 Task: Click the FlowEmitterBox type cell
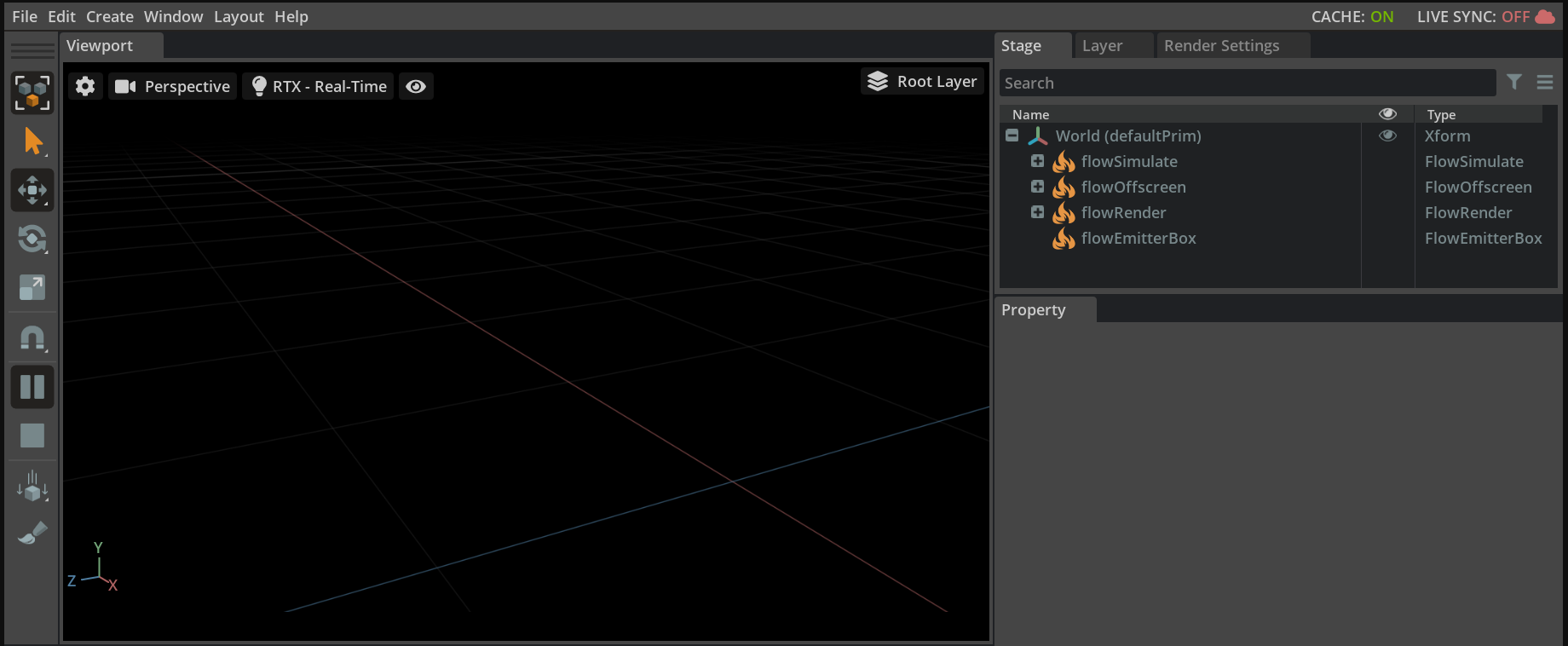1483,238
